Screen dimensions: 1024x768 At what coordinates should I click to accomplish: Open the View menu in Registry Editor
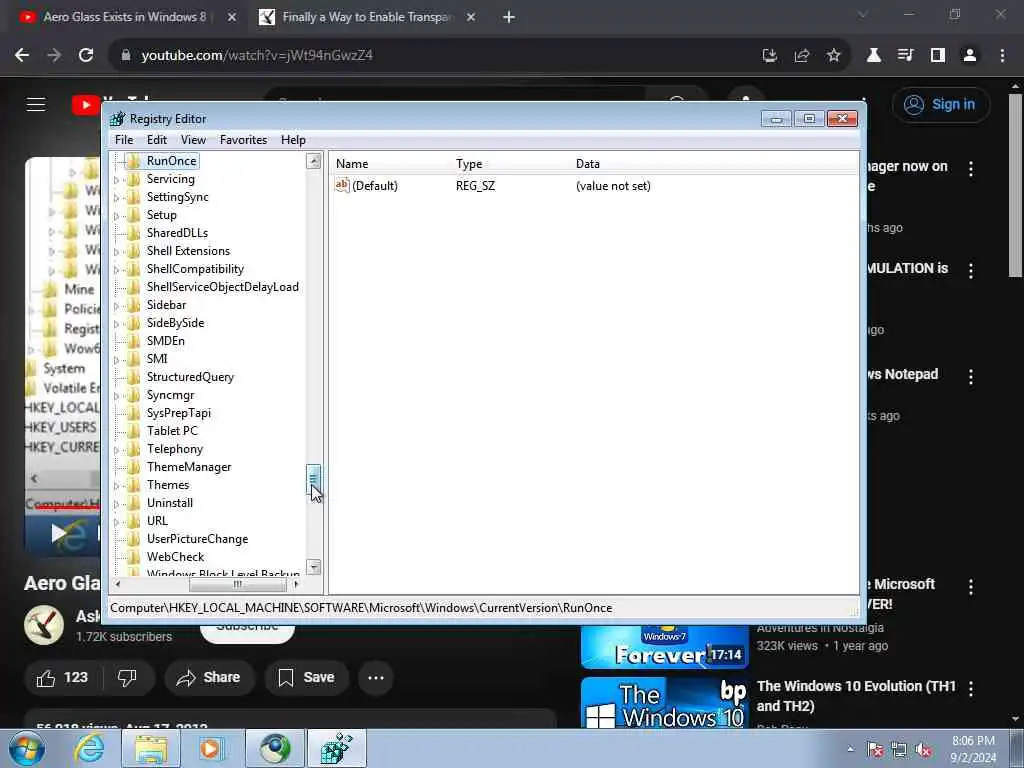coord(193,140)
